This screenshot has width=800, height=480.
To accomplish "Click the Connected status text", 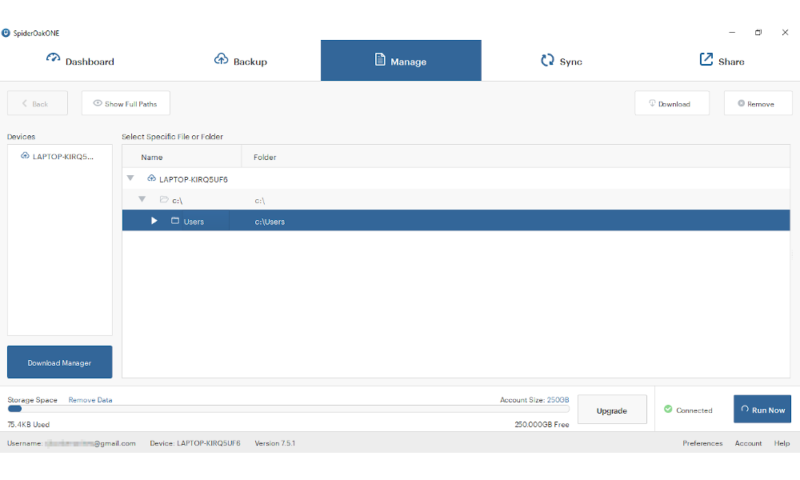I will [x=694, y=410].
